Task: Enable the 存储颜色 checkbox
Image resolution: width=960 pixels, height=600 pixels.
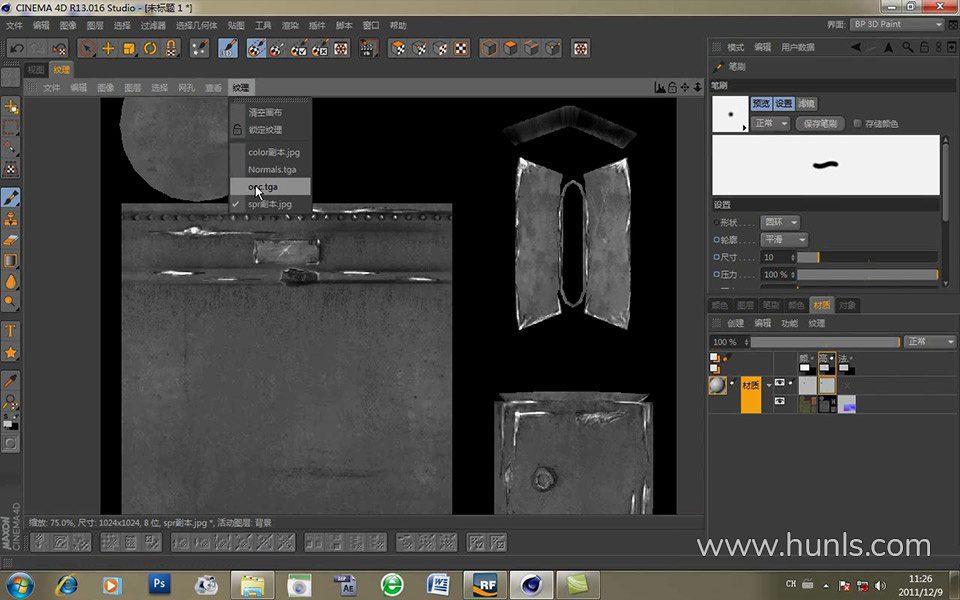Action: click(x=857, y=124)
